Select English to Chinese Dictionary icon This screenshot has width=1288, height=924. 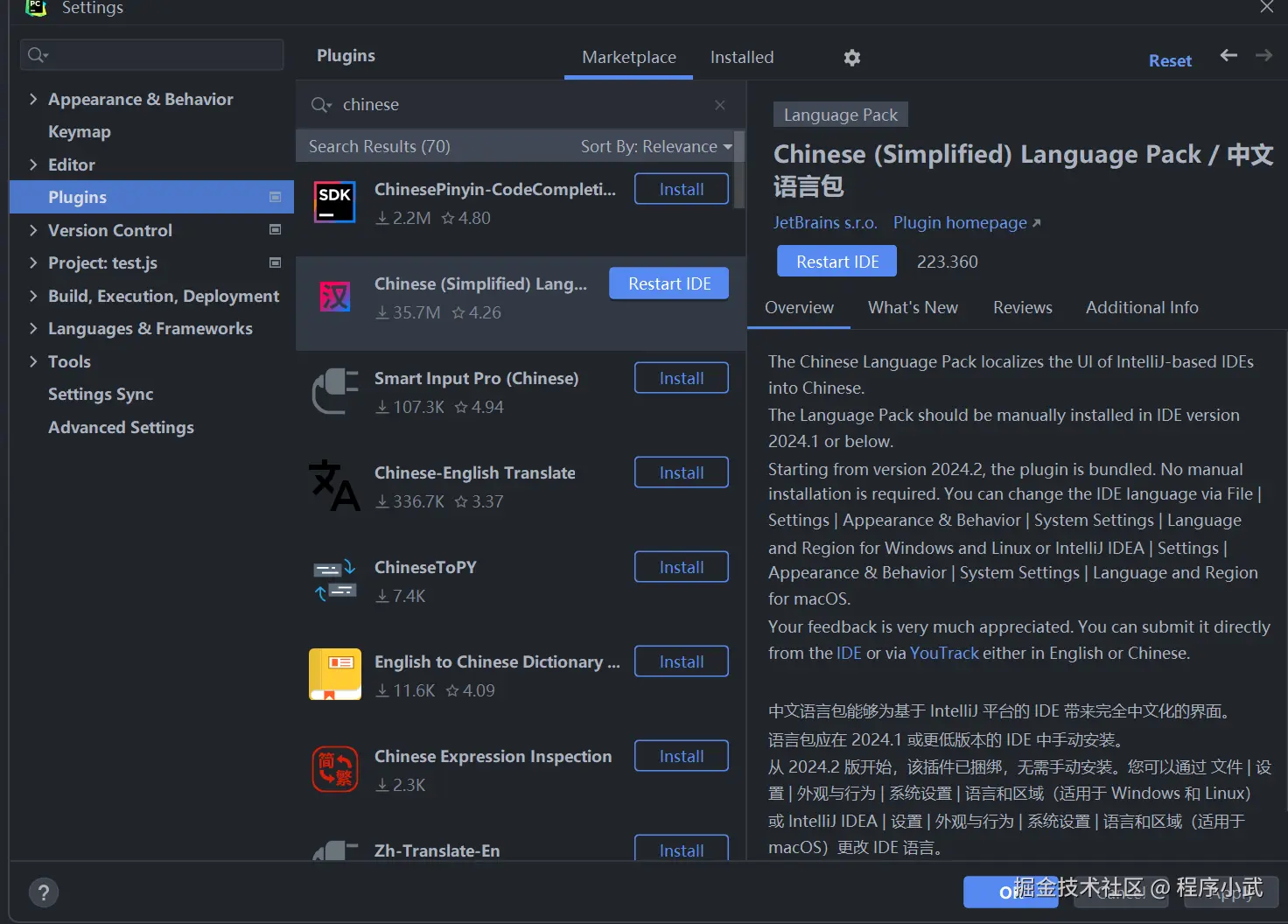tap(335, 675)
